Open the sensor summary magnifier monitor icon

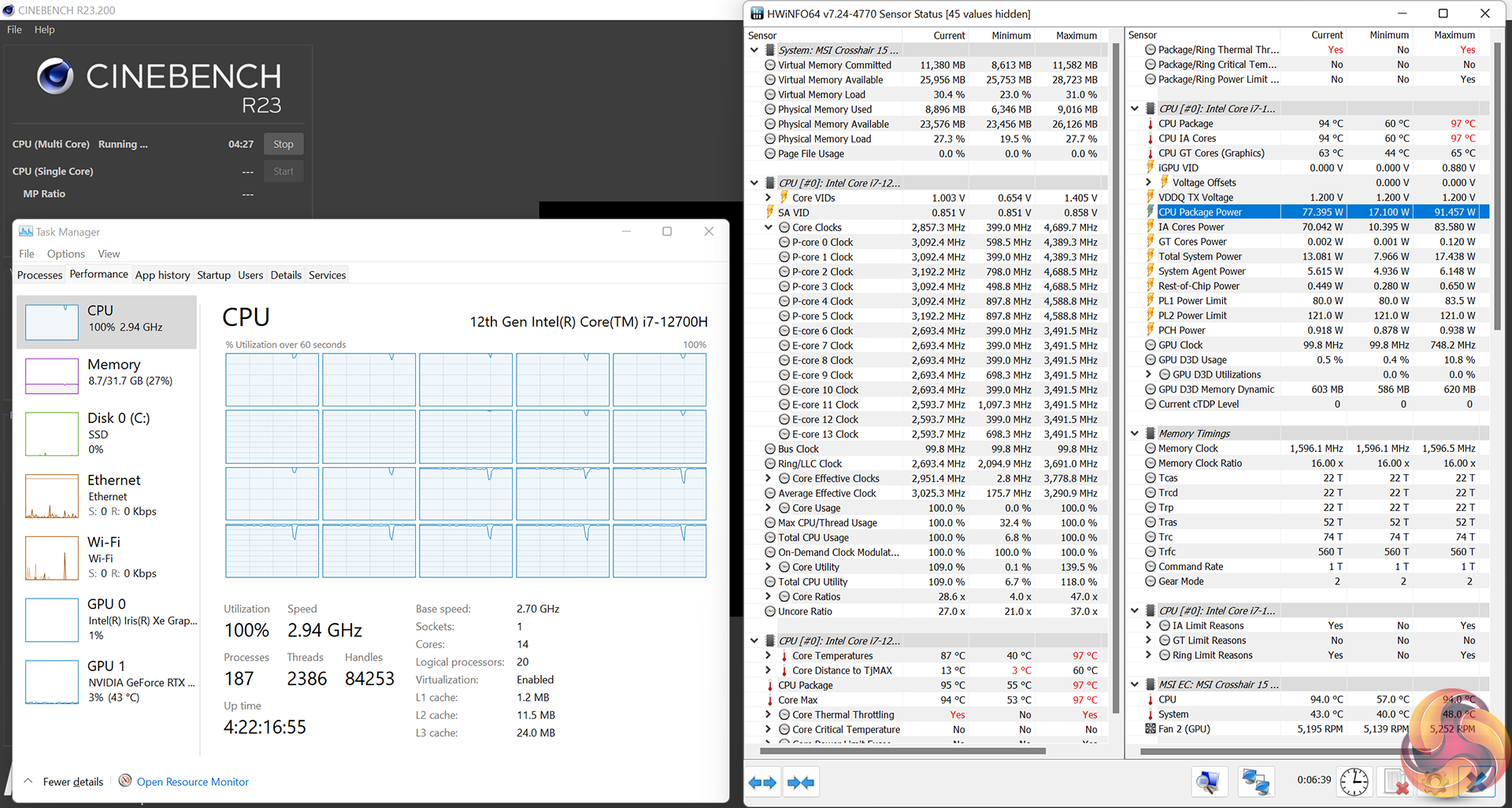[1207, 781]
